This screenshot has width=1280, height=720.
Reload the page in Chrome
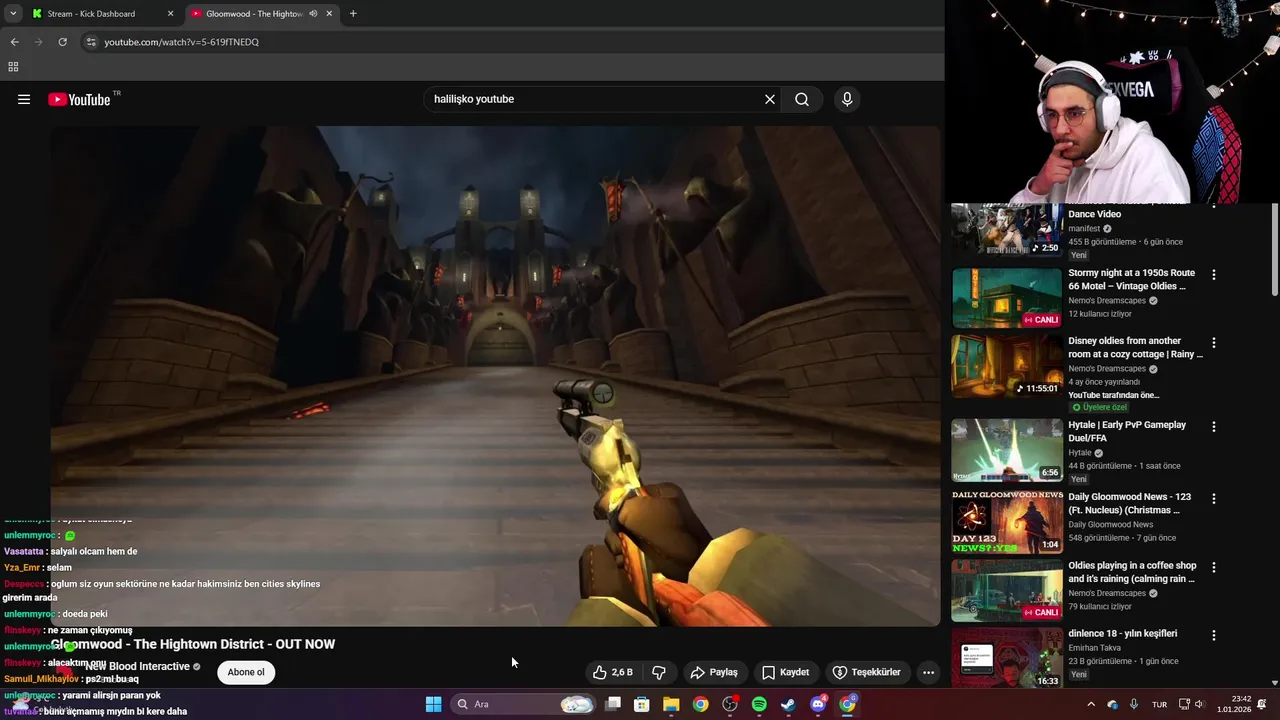point(62,42)
